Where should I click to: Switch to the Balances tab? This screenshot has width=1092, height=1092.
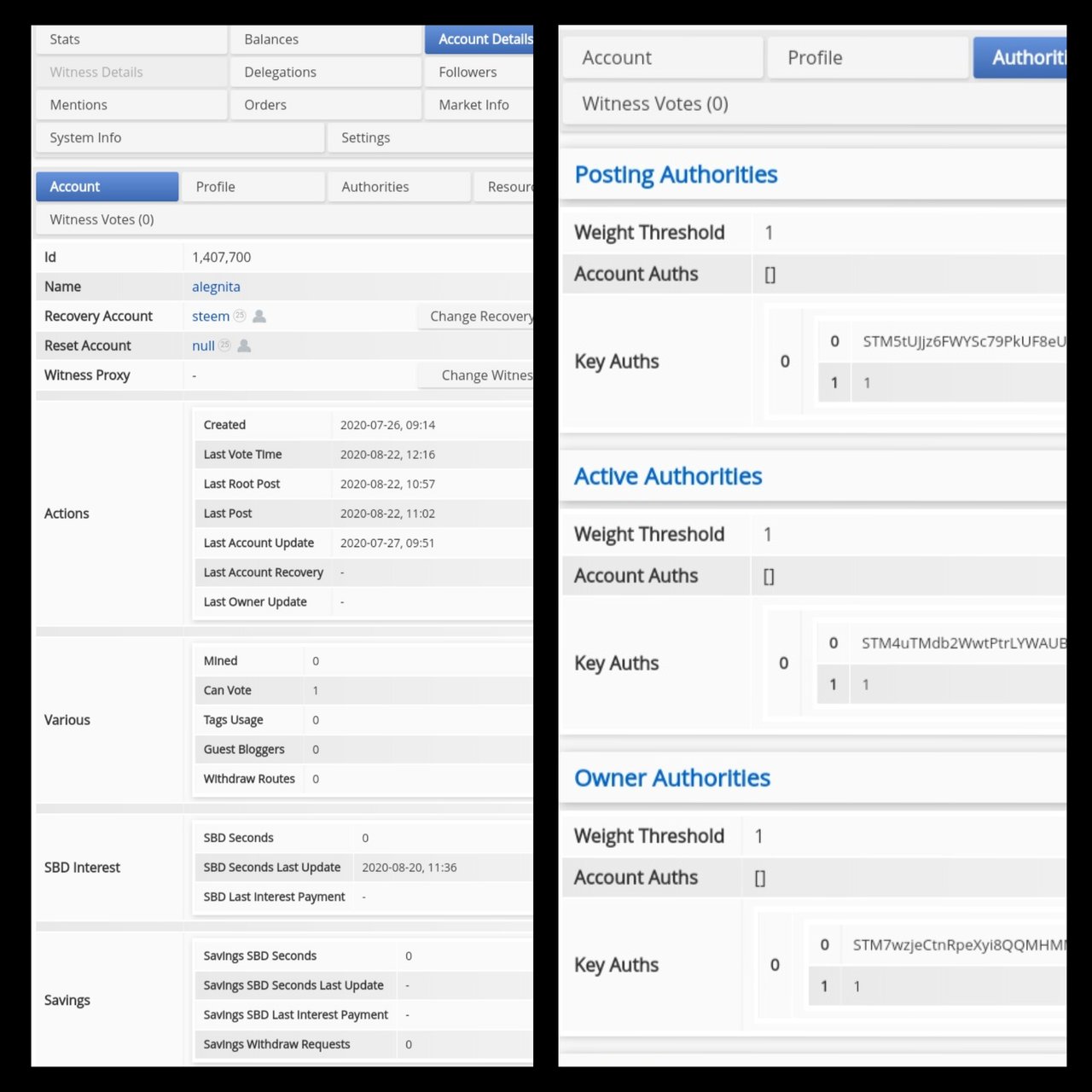tap(326, 39)
